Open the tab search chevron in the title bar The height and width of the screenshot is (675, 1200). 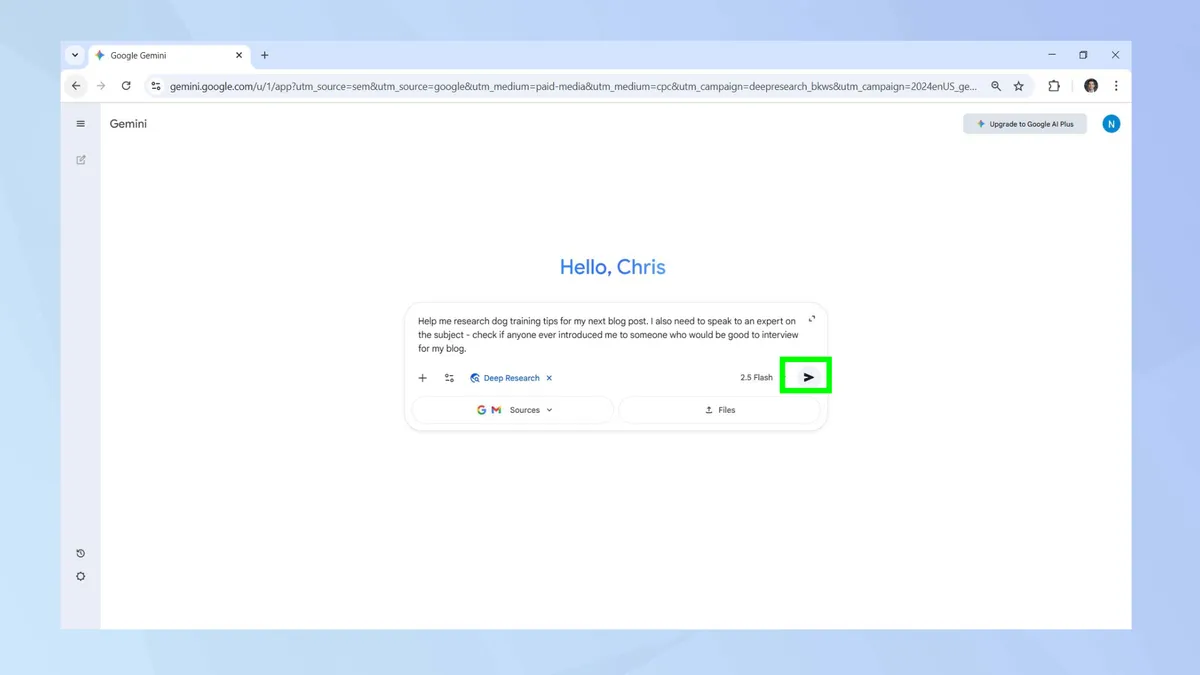coord(74,55)
